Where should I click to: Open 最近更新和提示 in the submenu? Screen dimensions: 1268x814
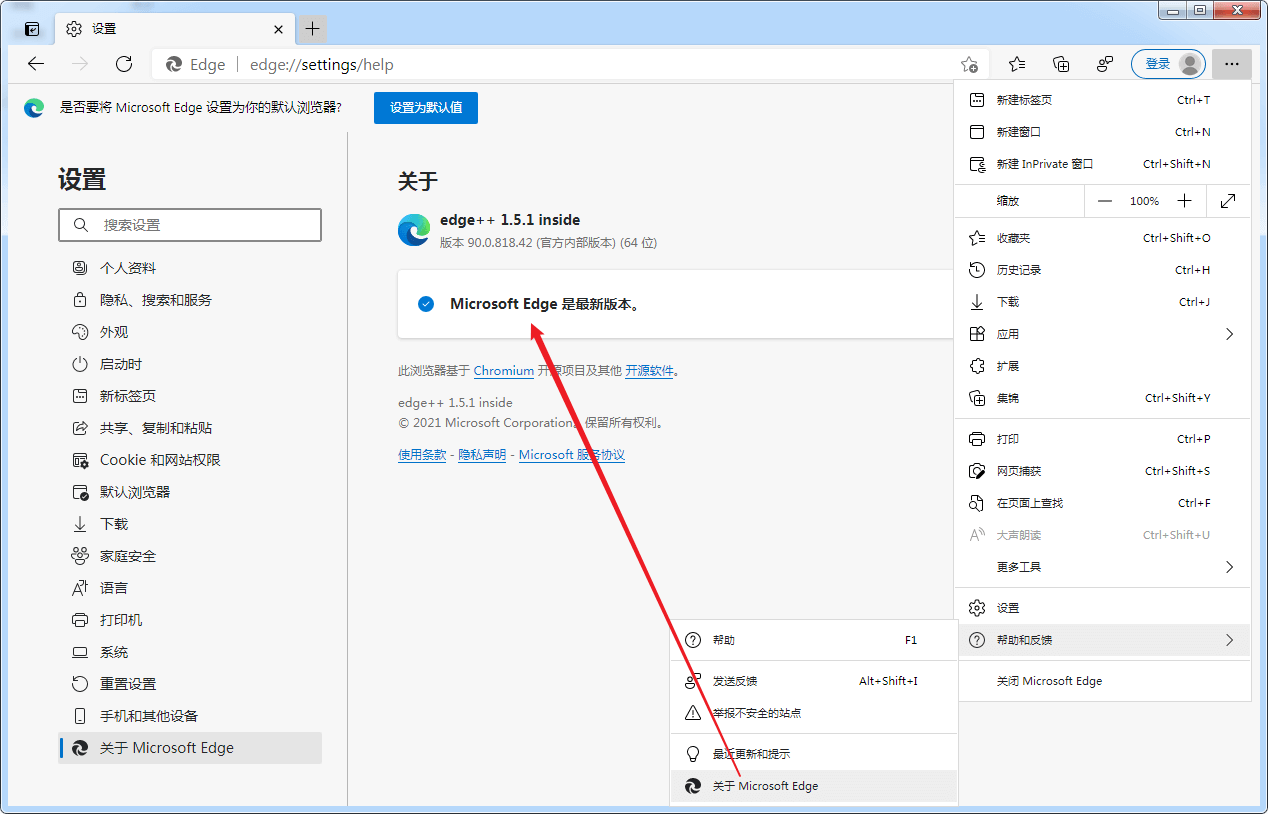(x=814, y=754)
